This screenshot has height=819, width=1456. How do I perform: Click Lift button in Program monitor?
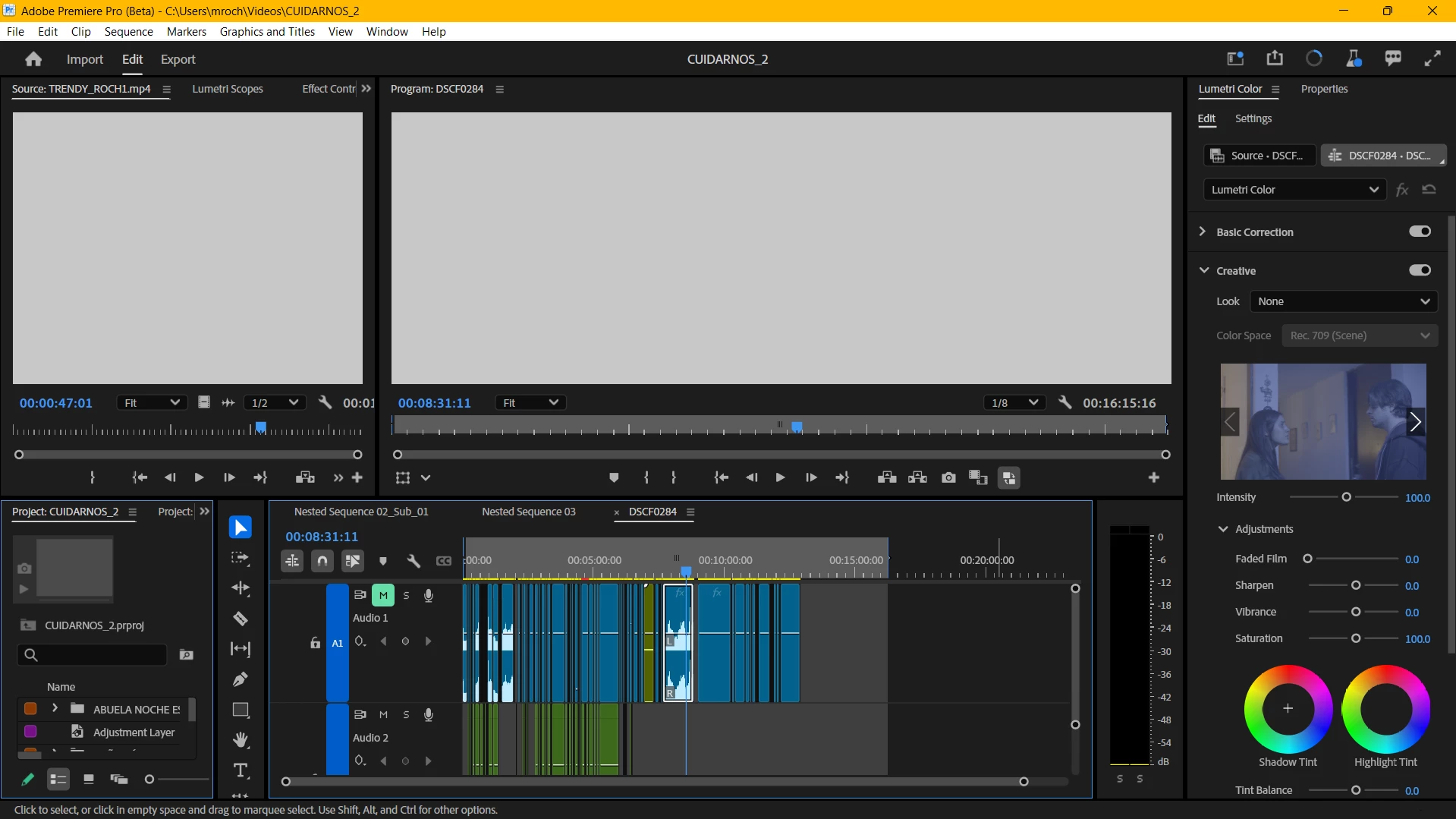point(887,477)
